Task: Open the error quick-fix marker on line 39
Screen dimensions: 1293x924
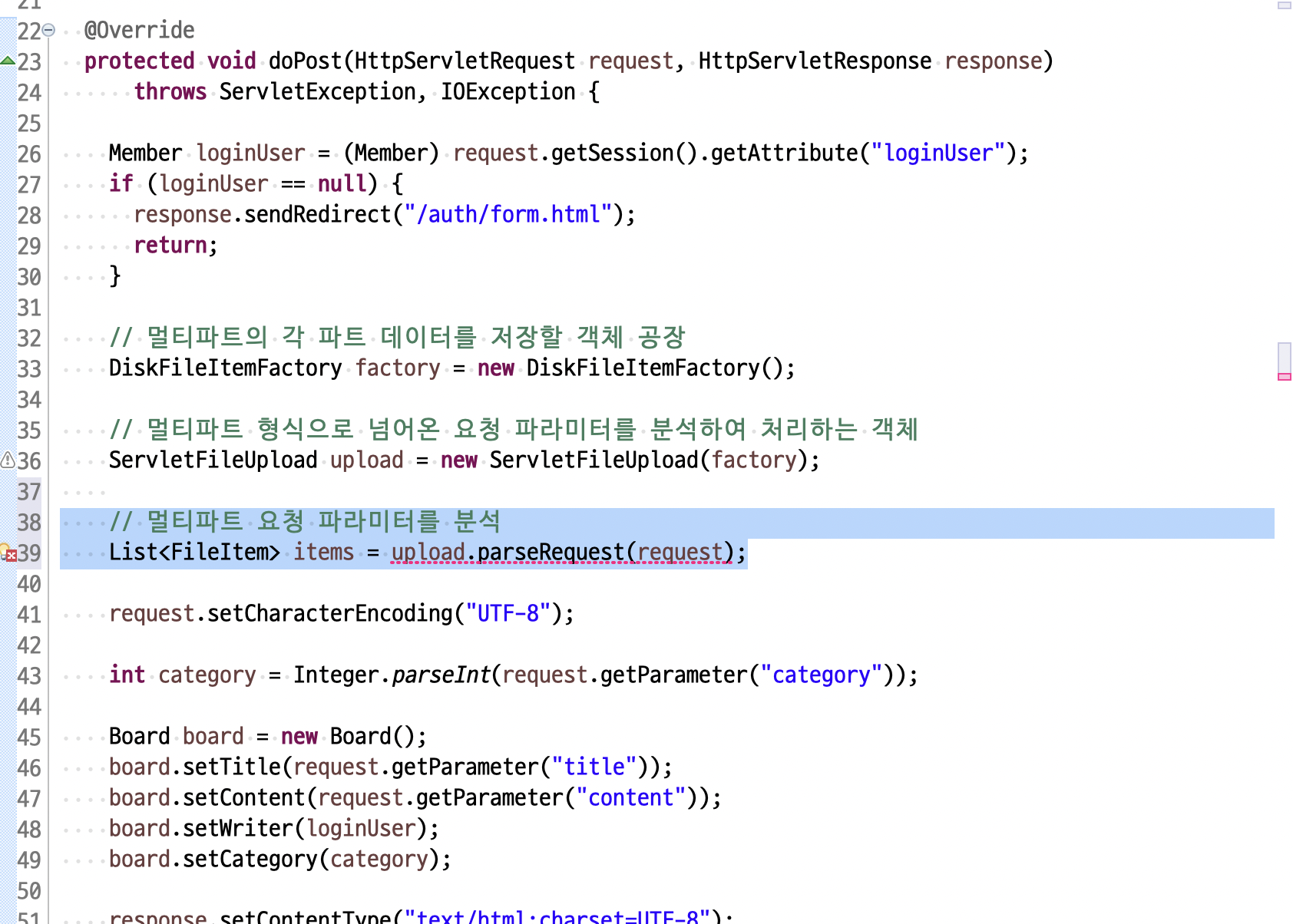Action: (x=8, y=553)
